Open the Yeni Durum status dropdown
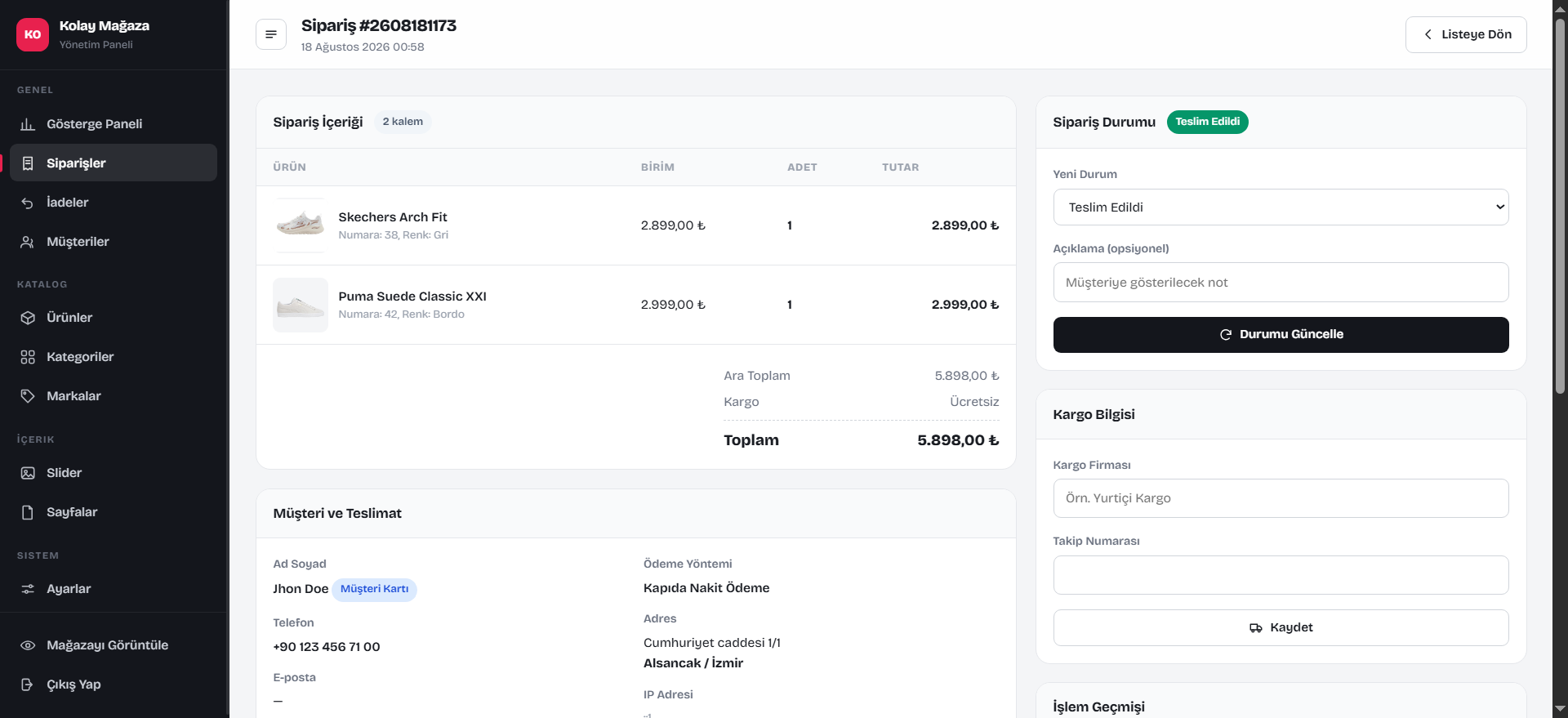This screenshot has height=718, width=1568. tap(1281, 207)
